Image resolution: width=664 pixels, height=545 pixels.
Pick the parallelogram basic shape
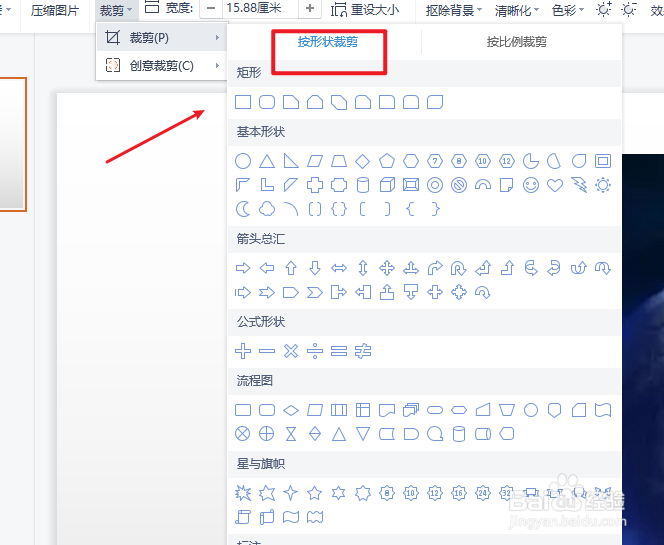click(315, 161)
